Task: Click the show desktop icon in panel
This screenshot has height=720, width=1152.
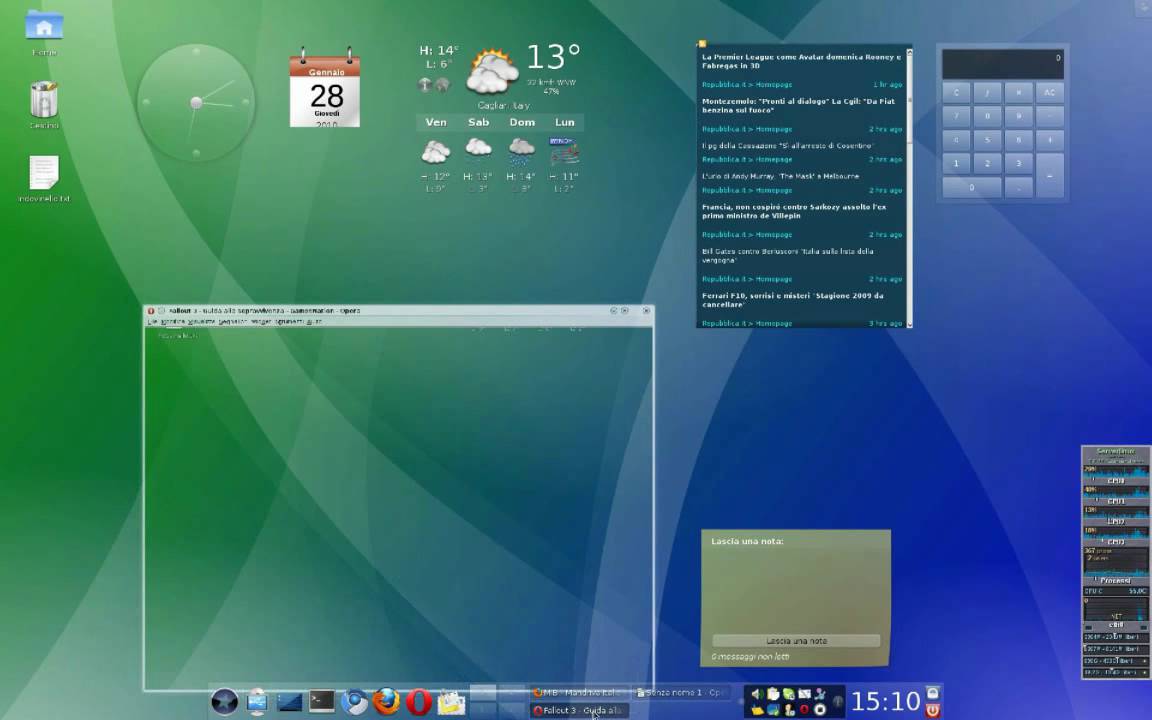Action: click(289, 702)
